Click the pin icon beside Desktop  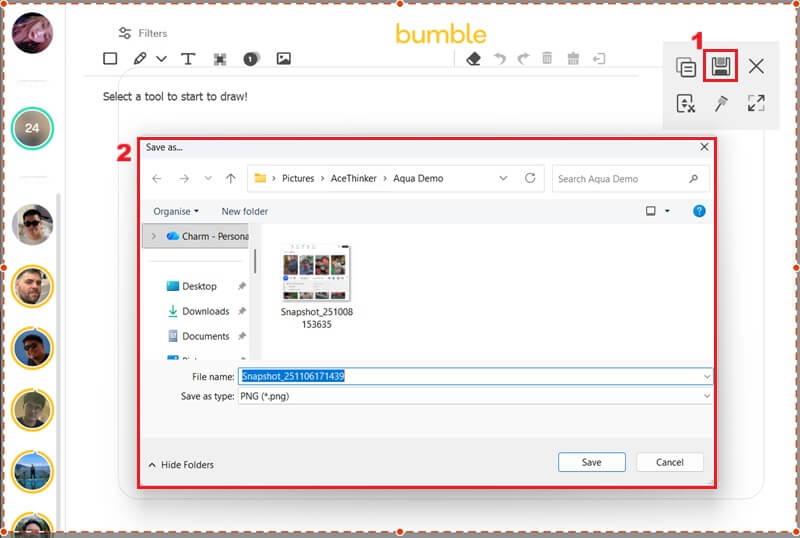tap(242, 286)
